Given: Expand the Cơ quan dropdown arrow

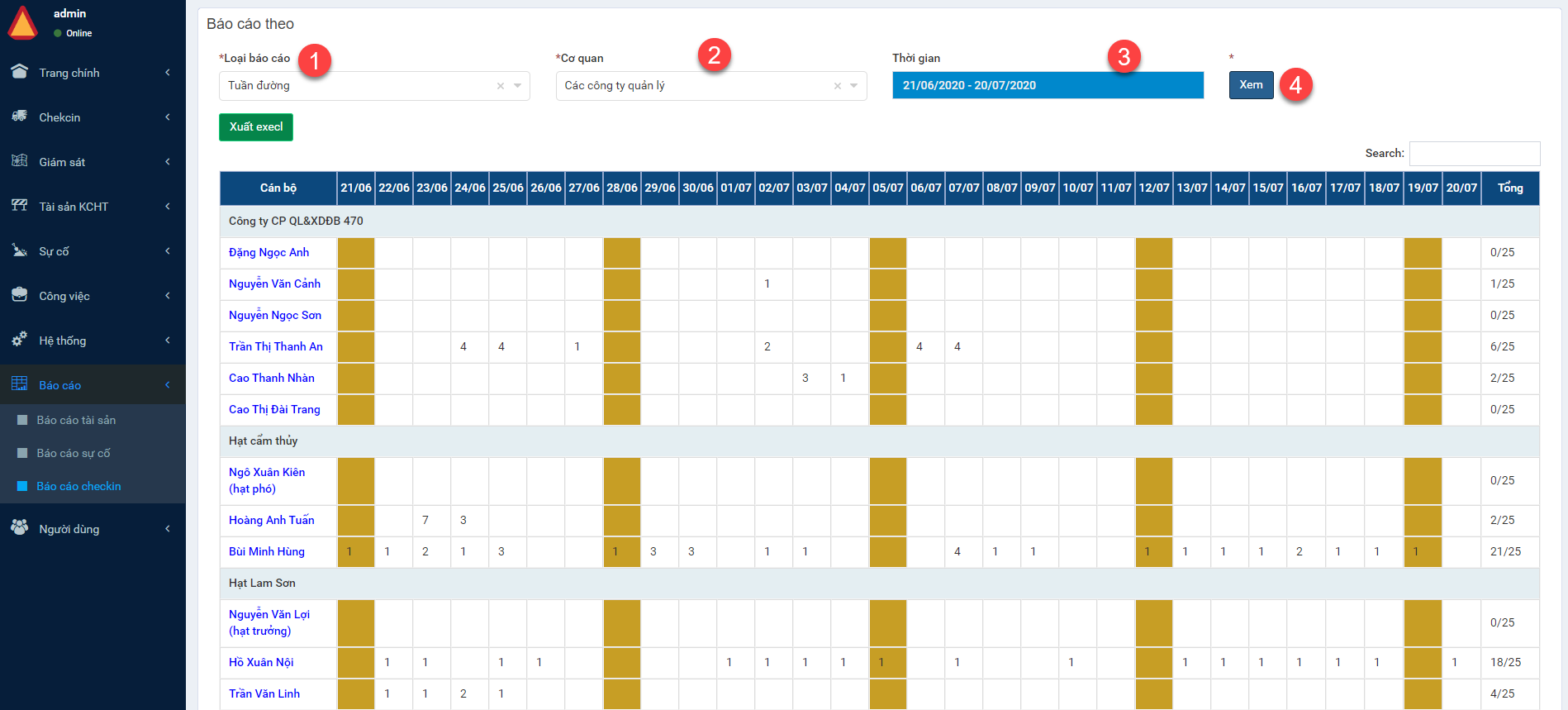Looking at the screenshot, I should 854,86.
